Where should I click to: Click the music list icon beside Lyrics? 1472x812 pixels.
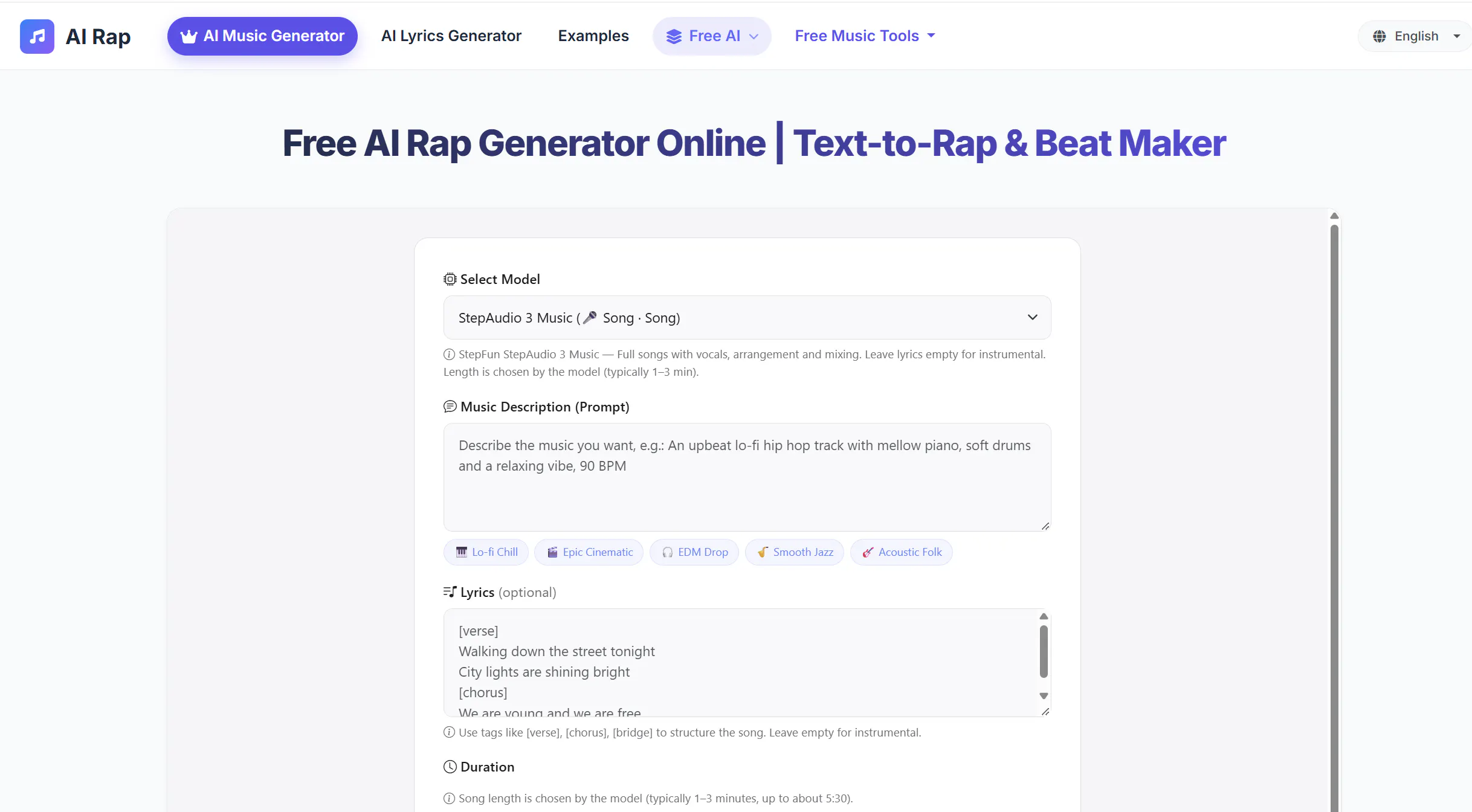click(x=450, y=592)
